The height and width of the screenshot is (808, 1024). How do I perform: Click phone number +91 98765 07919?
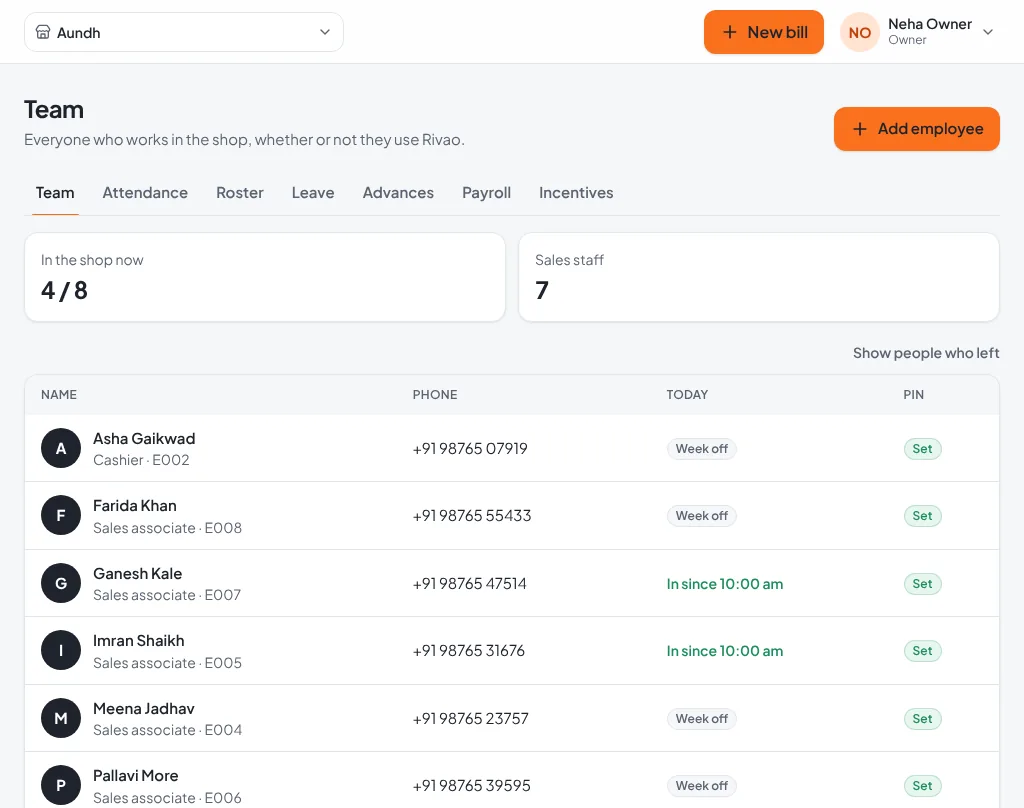(x=470, y=449)
